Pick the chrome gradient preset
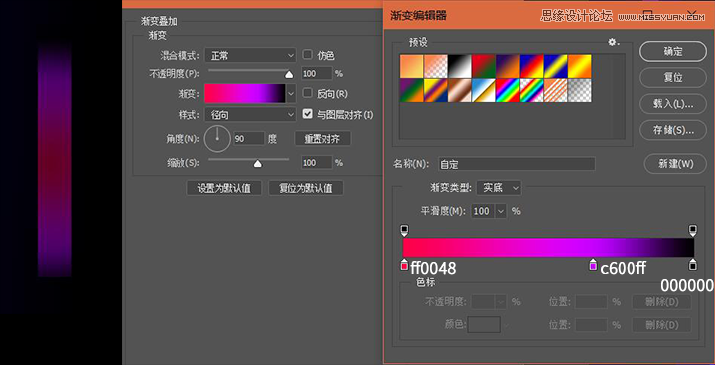This screenshot has height=365, width=715. [x=483, y=90]
